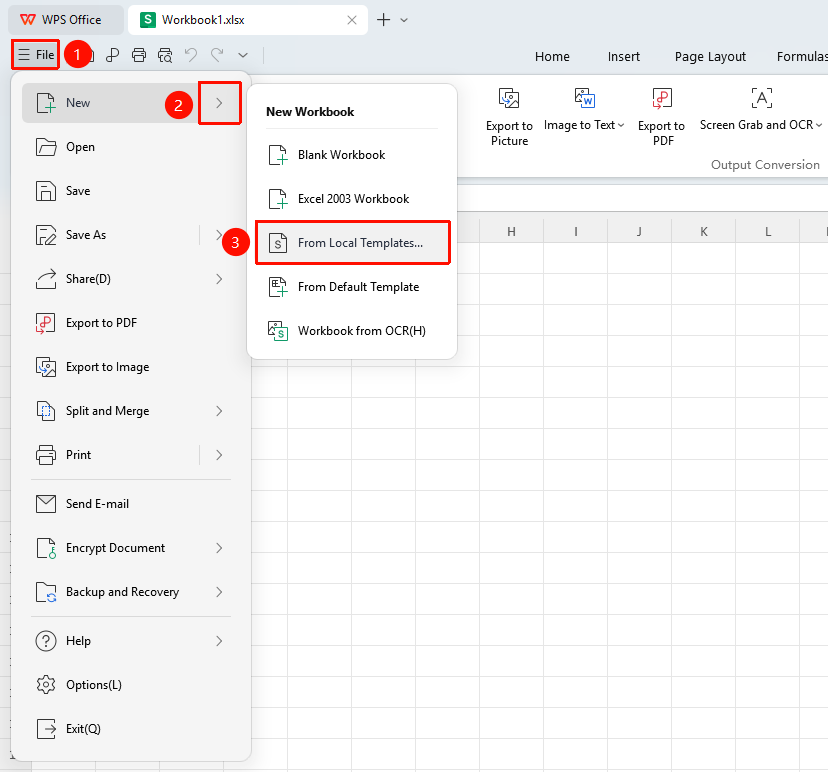The height and width of the screenshot is (772, 828).
Task: Select From Local Templates option
Action: click(x=352, y=243)
